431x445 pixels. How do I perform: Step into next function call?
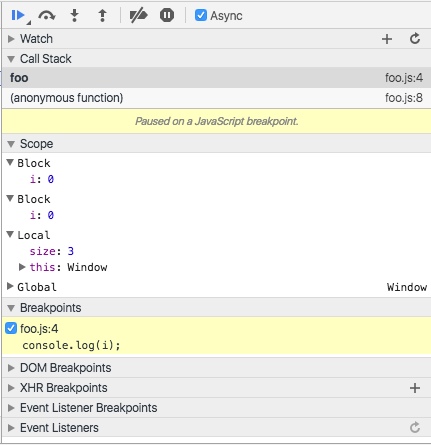[x=74, y=15]
